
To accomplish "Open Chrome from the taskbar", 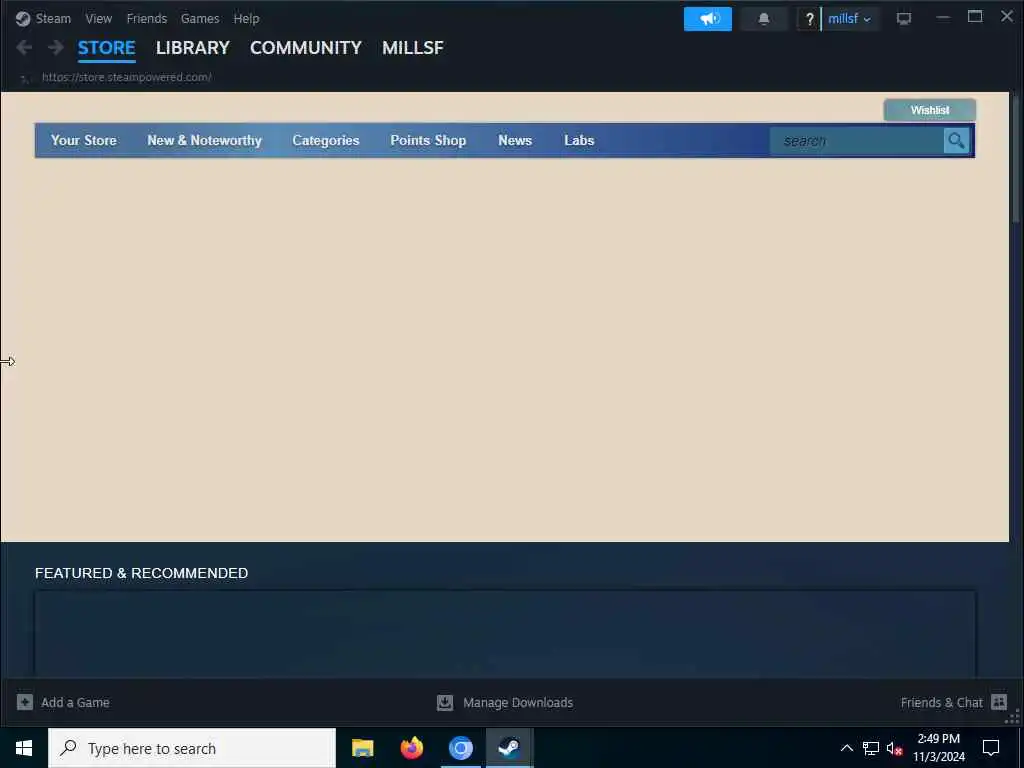I will pyautogui.click(x=460, y=748).
